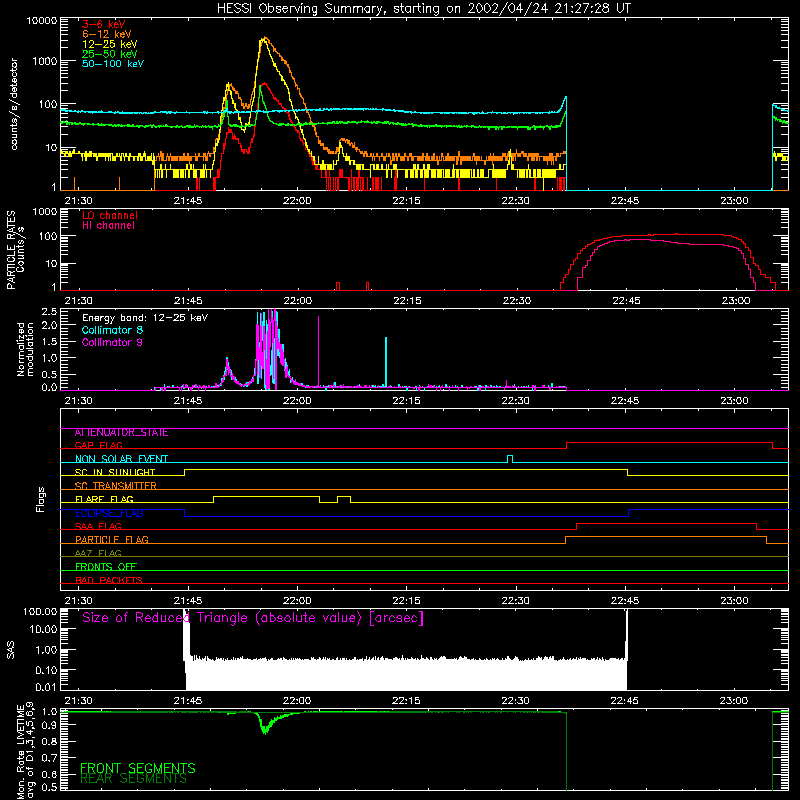Click the SAA_FLAG label

tap(98, 526)
